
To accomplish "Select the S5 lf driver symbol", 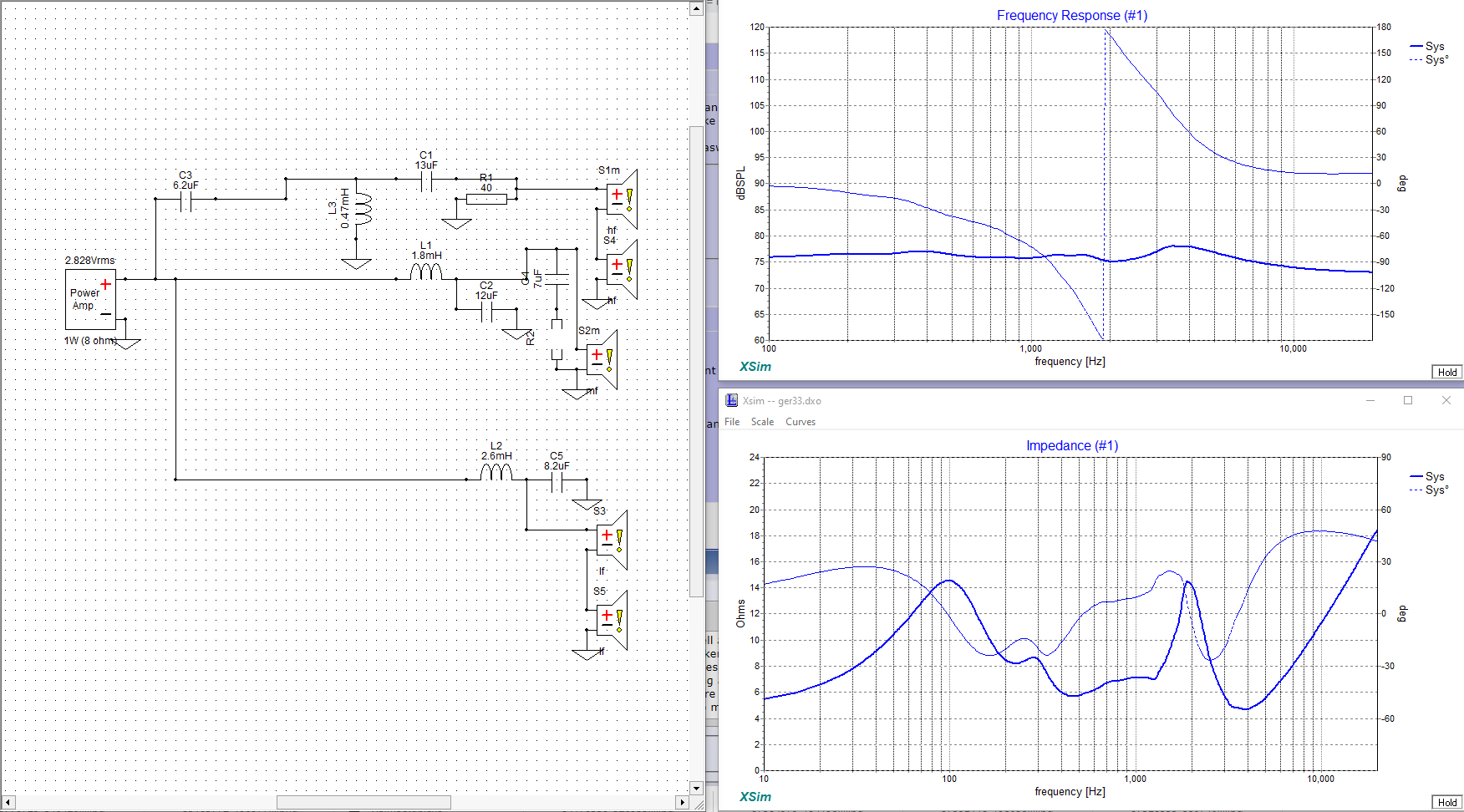I will point(612,620).
